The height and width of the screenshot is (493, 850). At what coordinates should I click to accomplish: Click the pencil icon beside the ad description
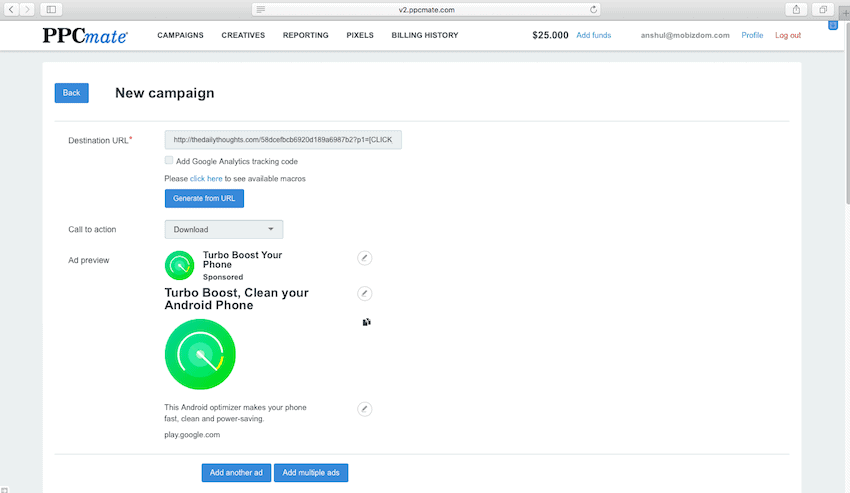(365, 409)
